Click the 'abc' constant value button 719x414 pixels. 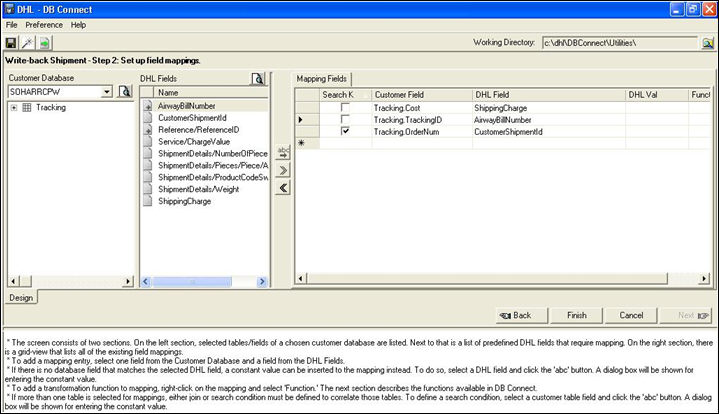pyautogui.click(x=283, y=152)
